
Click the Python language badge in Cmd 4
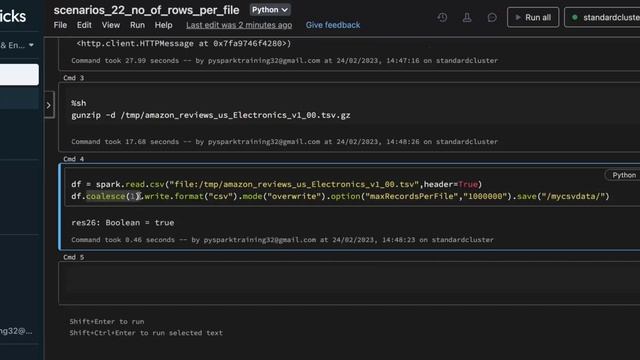pyautogui.click(x=623, y=175)
